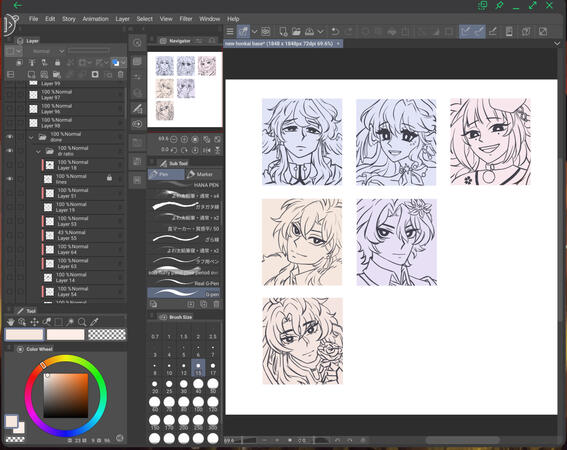Click the delete layer trash icon
Image resolution: width=567 pixels, height=450 pixels.
(120, 75)
